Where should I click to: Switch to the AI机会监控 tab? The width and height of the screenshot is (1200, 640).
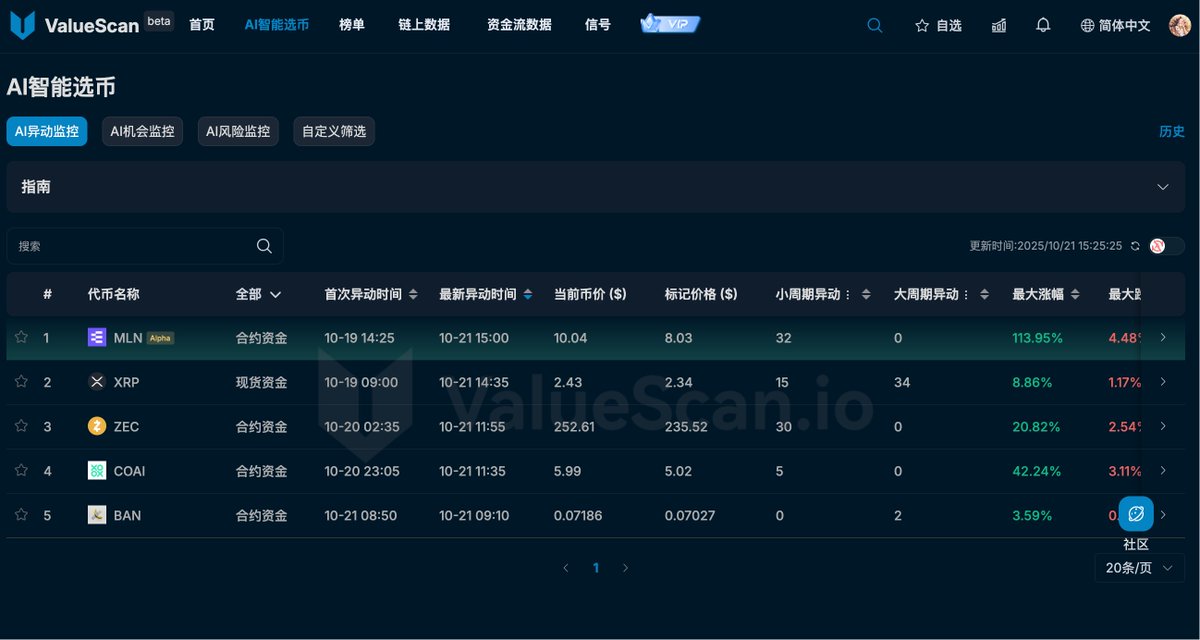[142, 131]
